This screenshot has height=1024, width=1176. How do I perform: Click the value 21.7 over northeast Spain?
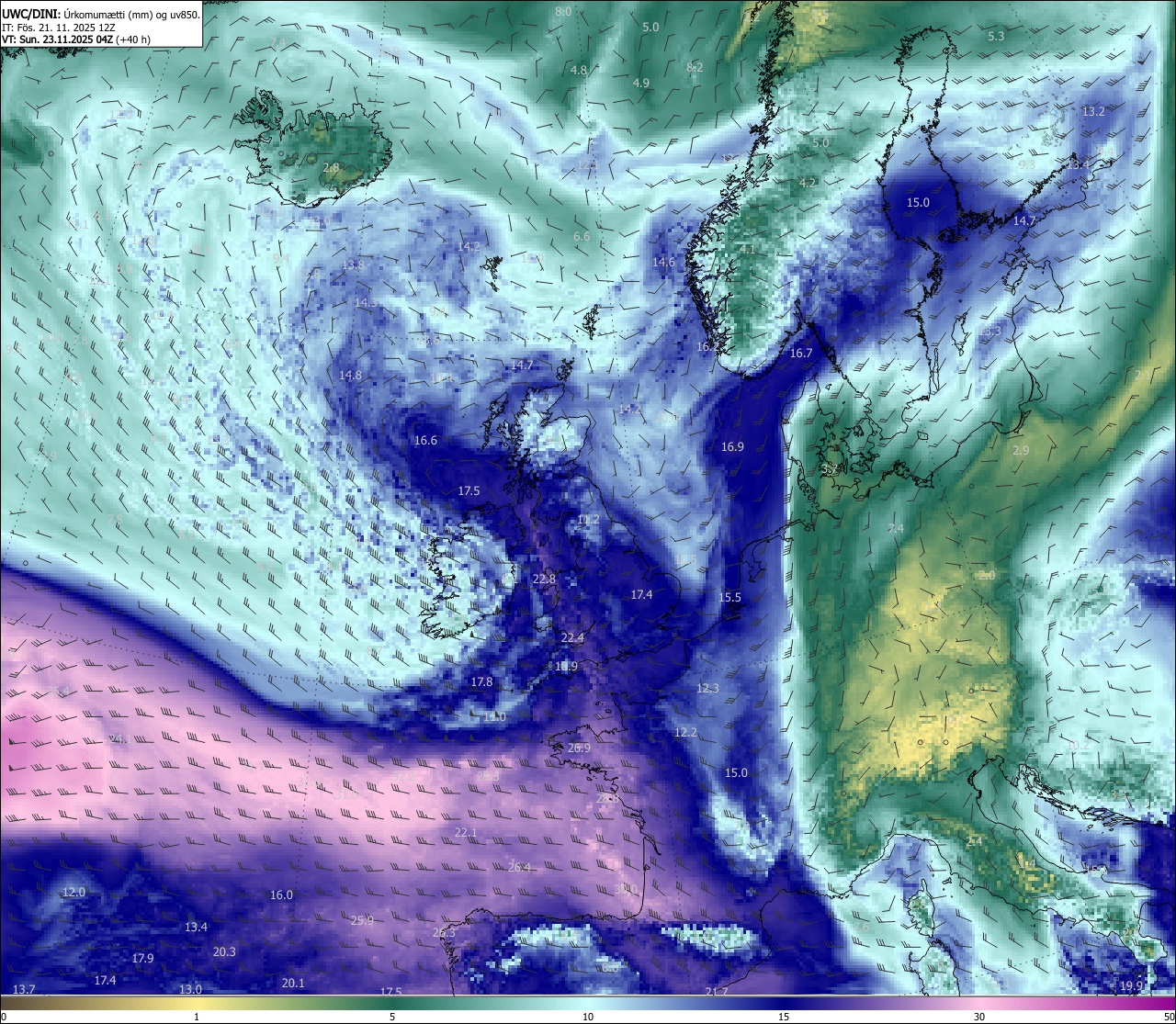pyautogui.click(x=717, y=993)
